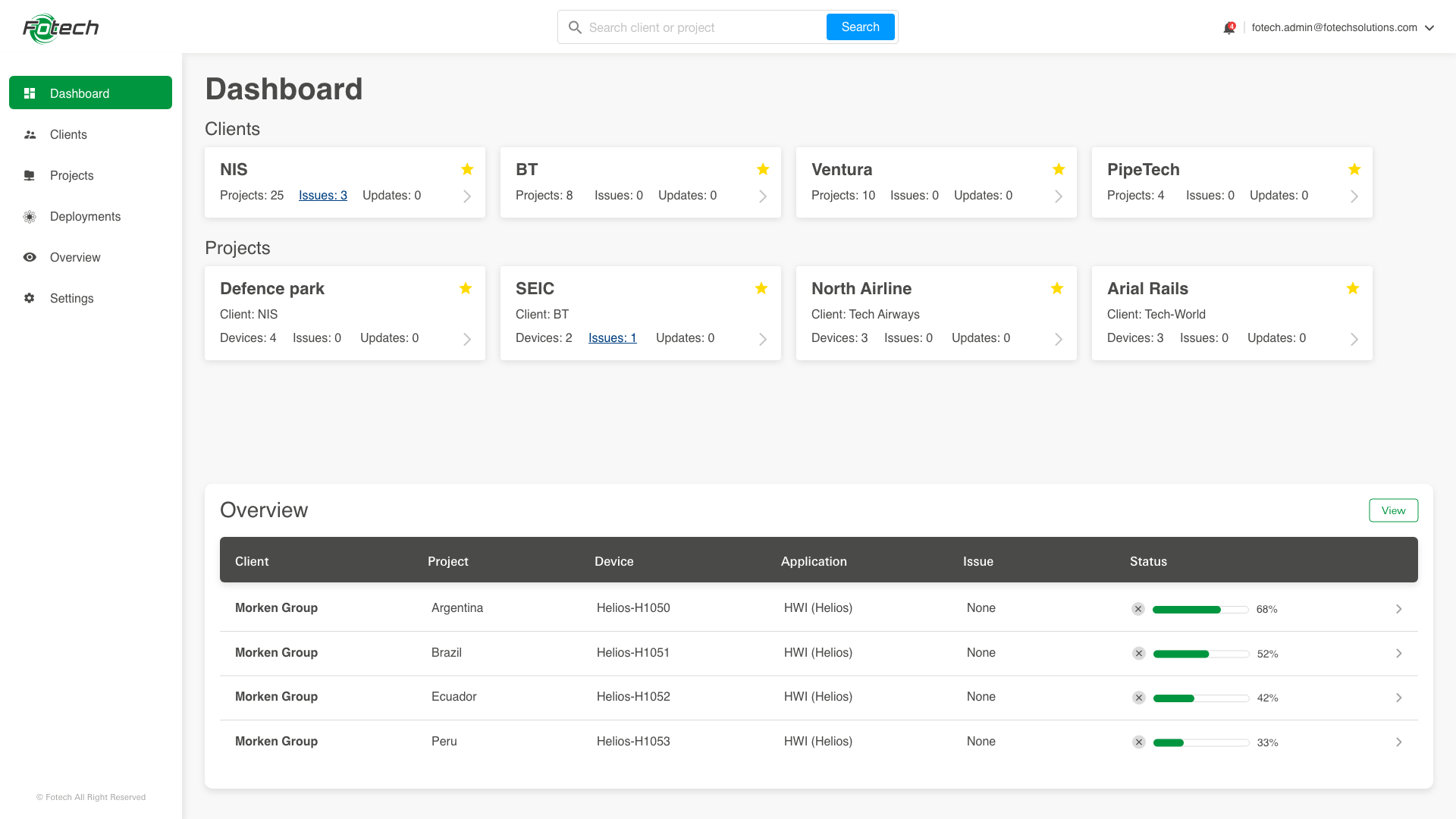Toggle favorite star on SEIC project
Viewport: 1456px width, 819px height.
click(x=761, y=288)
